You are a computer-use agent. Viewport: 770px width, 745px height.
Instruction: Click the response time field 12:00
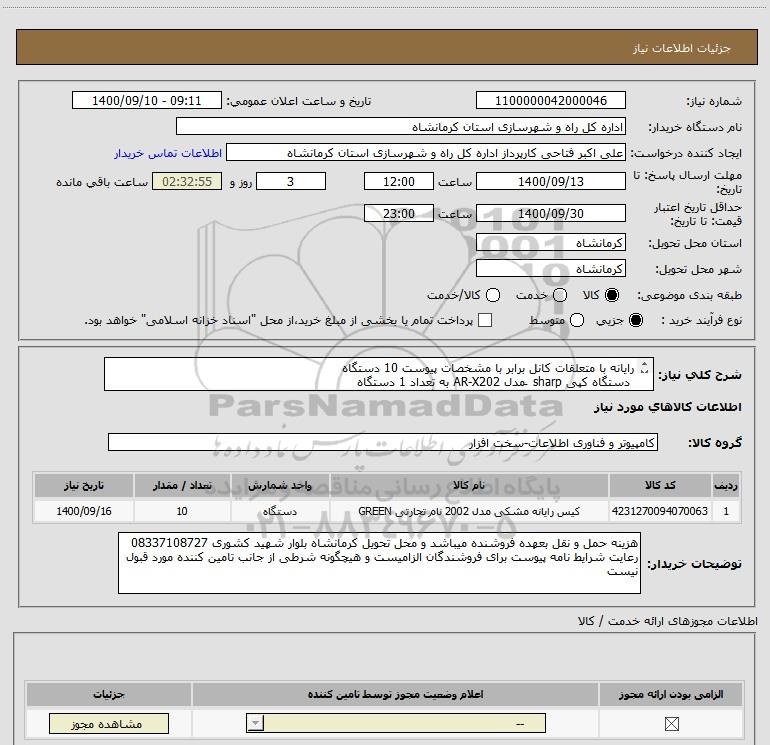point(399,182)
